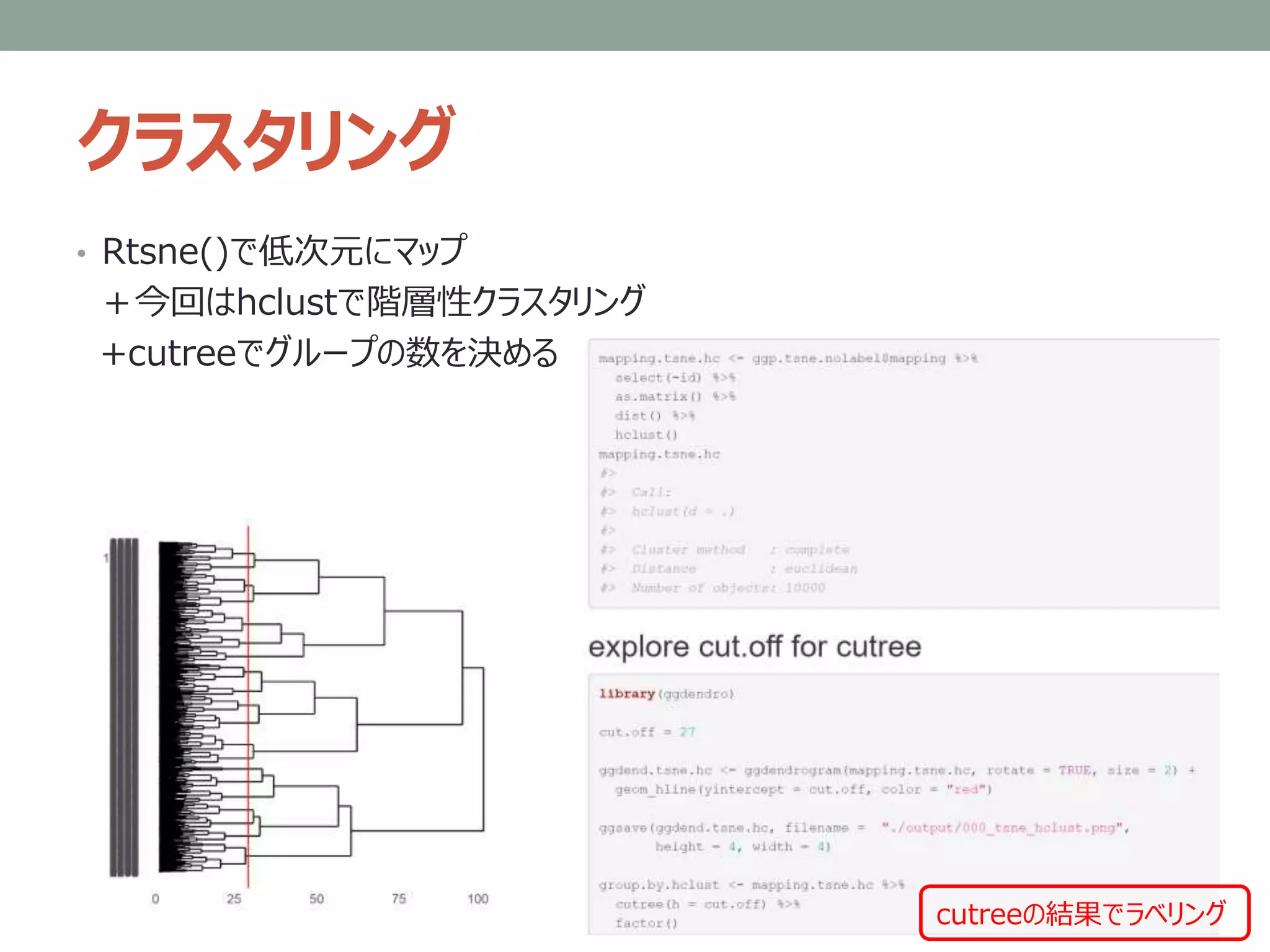Click the code line height = 4, width = 4
Viewport: 1270px width, 952px height.
[x=742, y=847]
